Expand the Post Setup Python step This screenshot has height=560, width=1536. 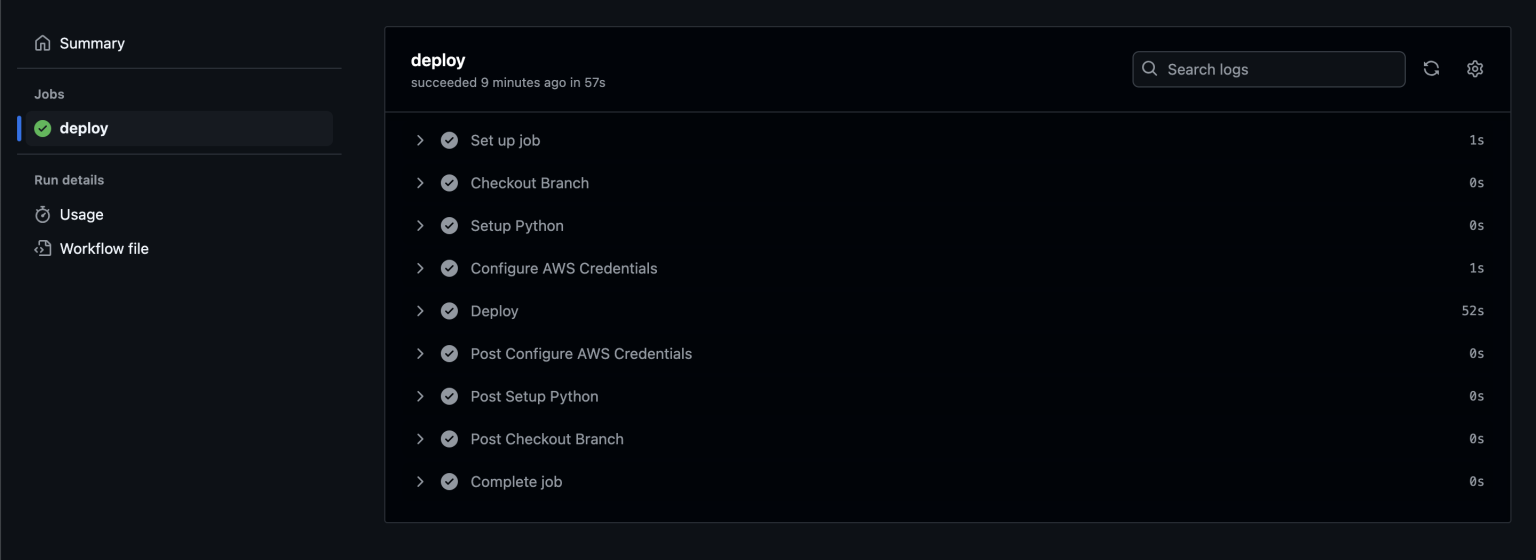tap(420, 396)
